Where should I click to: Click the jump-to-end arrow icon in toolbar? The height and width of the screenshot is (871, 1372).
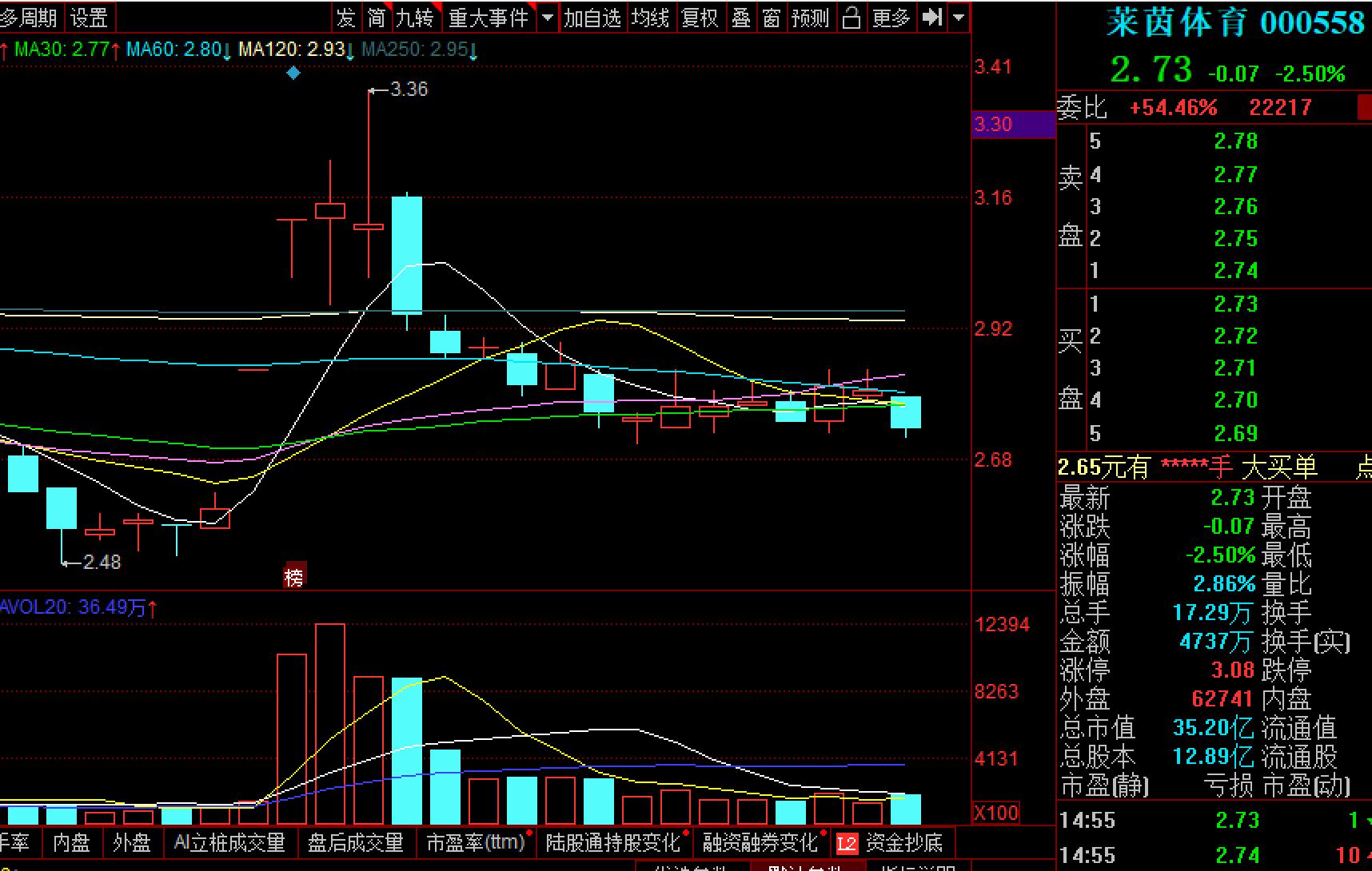tap(931, 17)
